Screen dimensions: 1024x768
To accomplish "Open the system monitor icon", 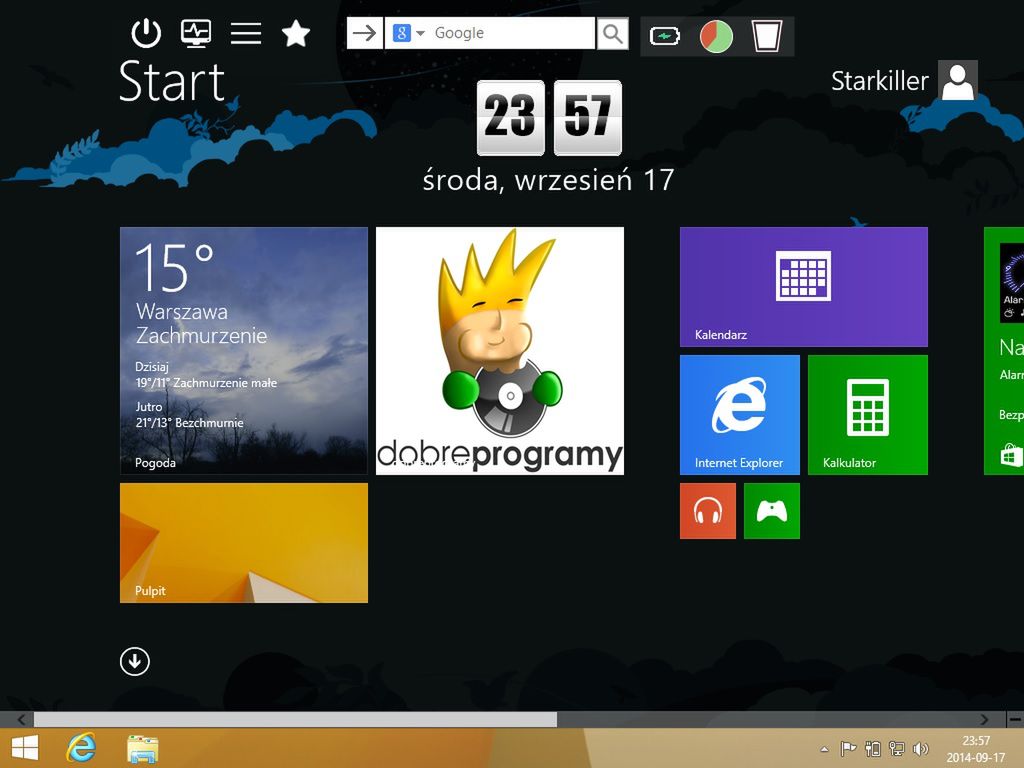I will pos(196,33).
